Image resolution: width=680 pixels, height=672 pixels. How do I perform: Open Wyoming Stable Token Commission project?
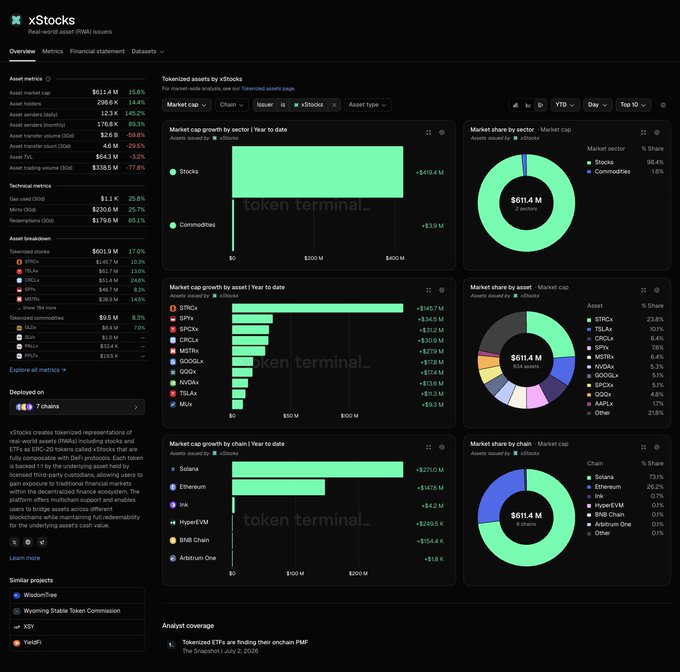(x=77, y=611)
